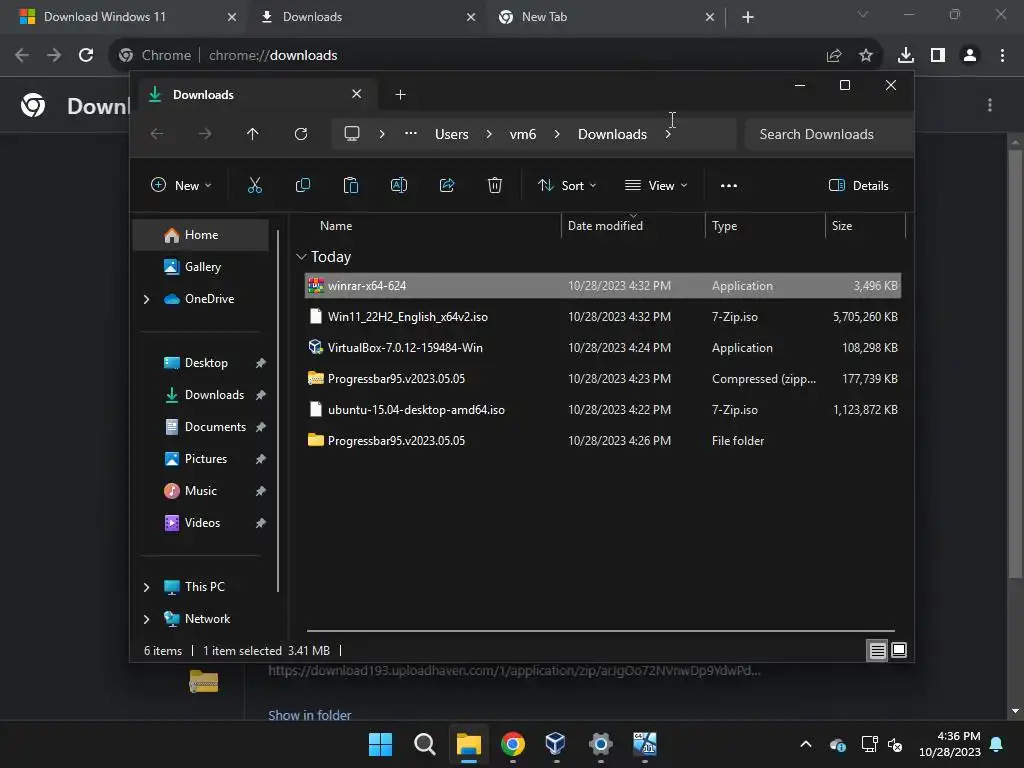Click the Delete trash can icon
The width and height of the screenshot is (1024, 768).
tap(495, 185)
